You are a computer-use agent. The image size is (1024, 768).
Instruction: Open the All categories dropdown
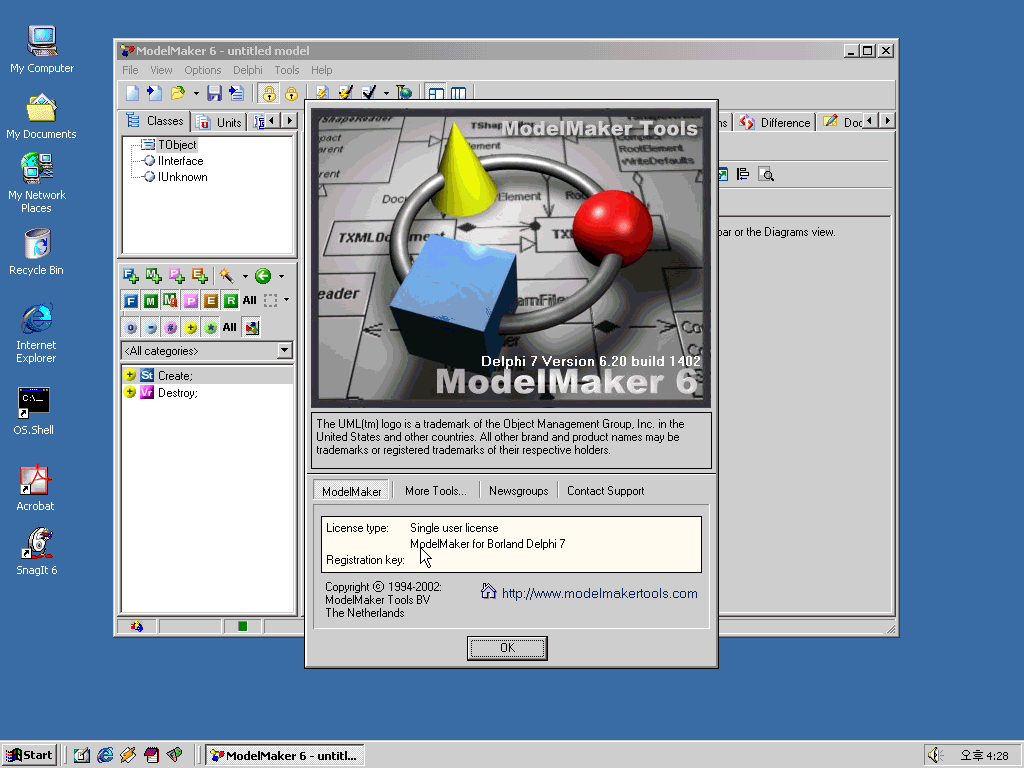(x=284, y=351)
